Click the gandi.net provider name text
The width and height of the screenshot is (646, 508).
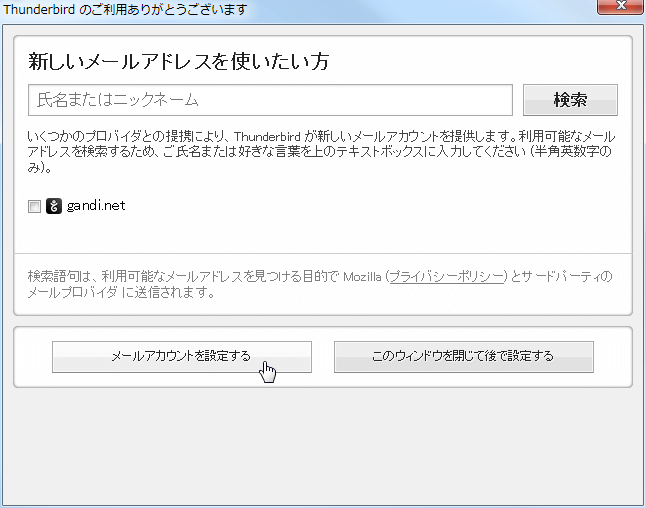[96, 206]
